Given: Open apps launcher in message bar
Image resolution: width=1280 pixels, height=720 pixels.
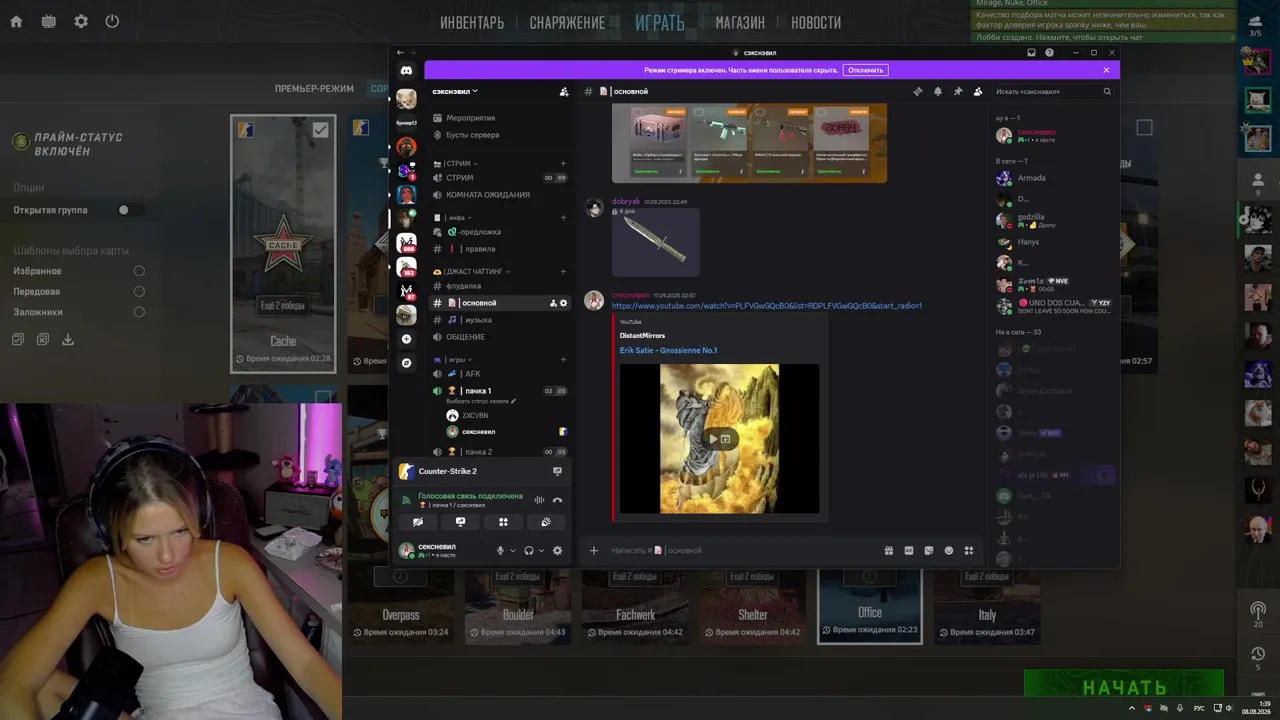Looking at the screenshot, I should [x=968, y=550].
